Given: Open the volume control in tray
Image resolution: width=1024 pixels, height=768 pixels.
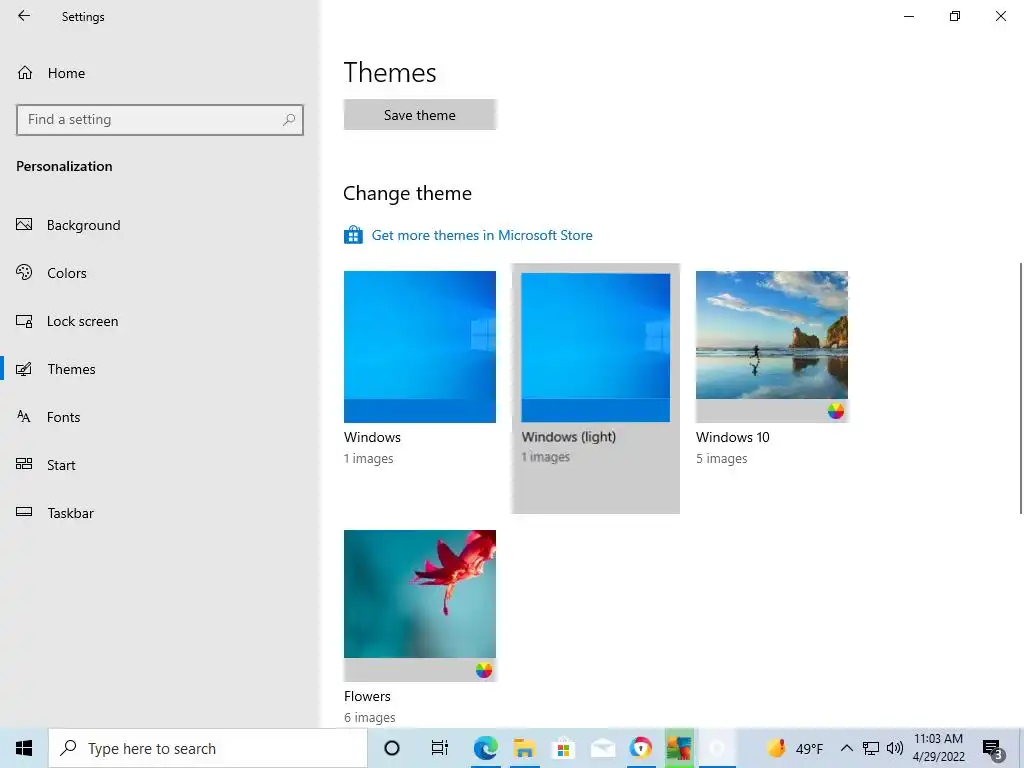Looking at the screenshot, I should pyautogui.click(x=895, y=748).
